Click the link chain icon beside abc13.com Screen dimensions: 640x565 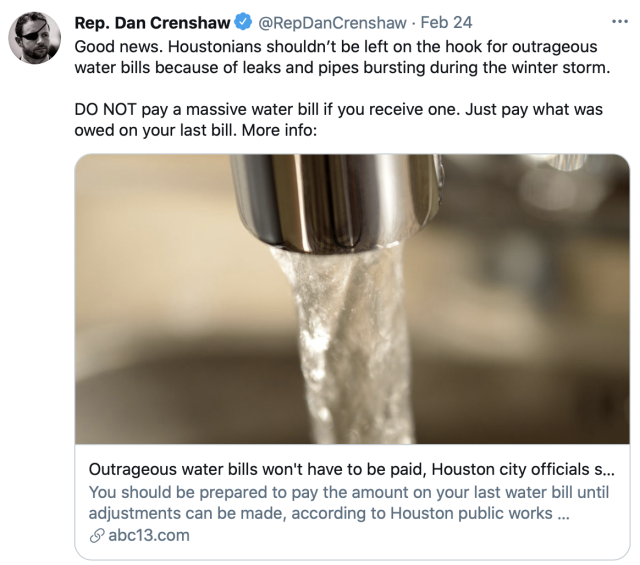tap(97, 536)
